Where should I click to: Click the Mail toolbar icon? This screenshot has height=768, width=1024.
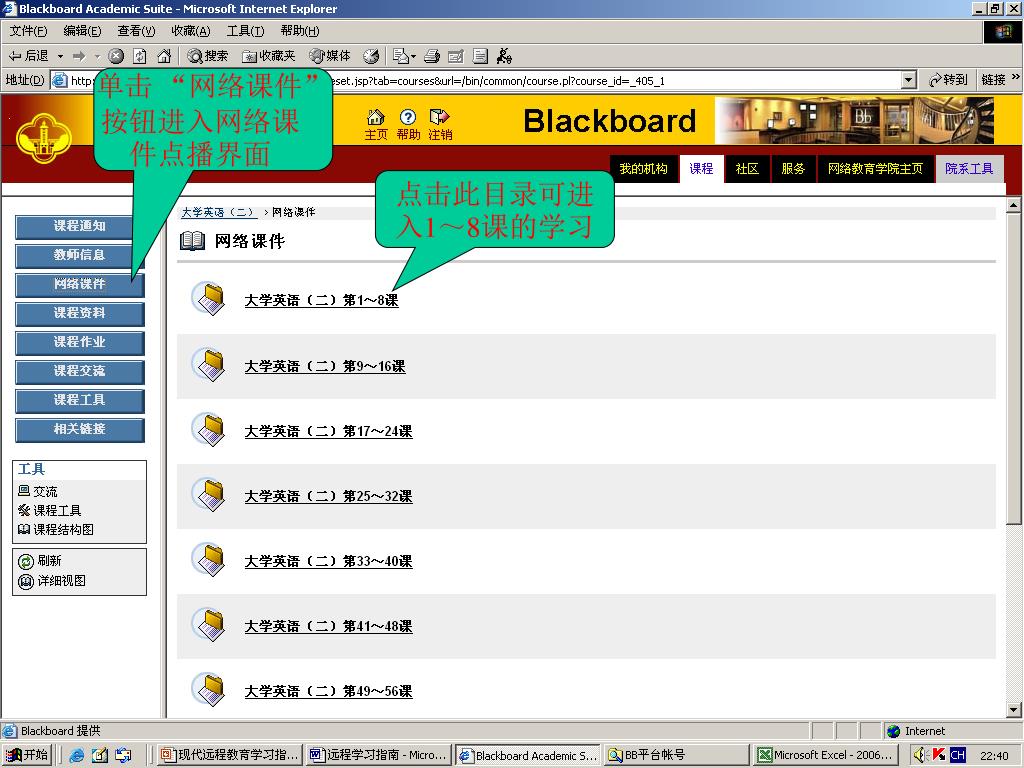[400, 56]
